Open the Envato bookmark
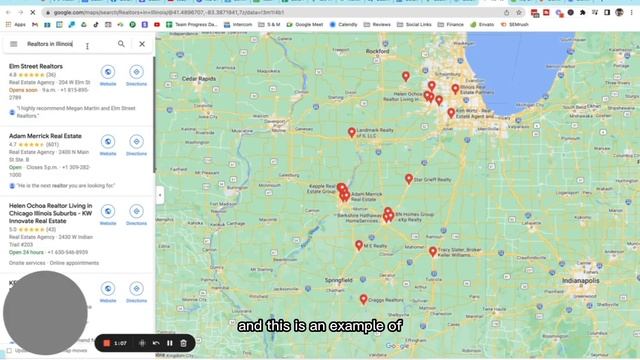 click(x=482, y=24)
